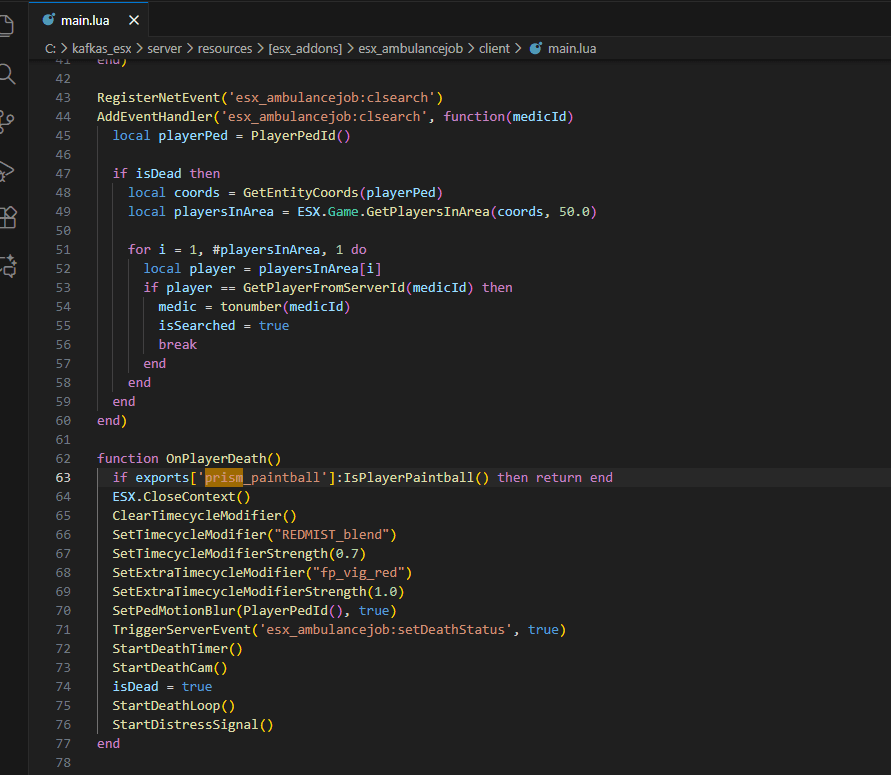Click the Lua file icon on the main.lua tab

(46, 20)
